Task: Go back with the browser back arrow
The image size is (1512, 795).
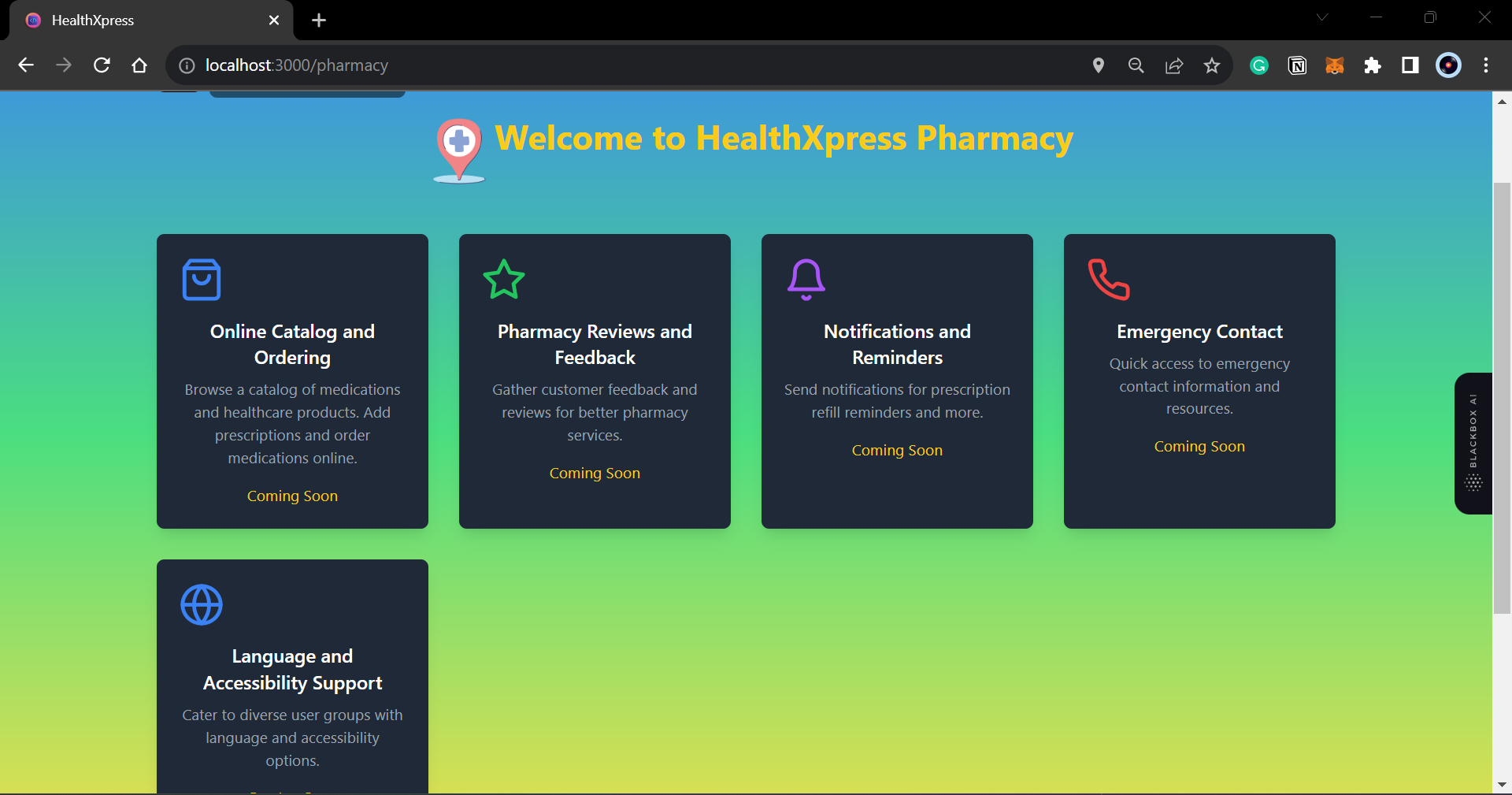Action: coord(26,65)
